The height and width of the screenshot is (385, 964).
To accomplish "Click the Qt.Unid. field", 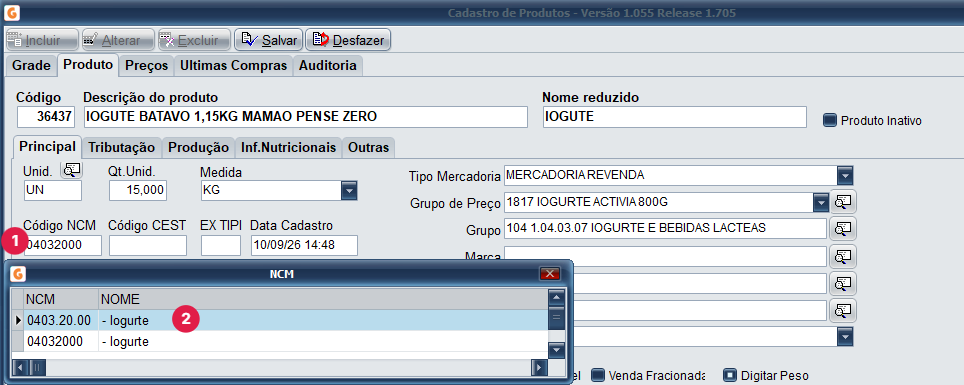I will pyautogui.click(x=138, y=191).
